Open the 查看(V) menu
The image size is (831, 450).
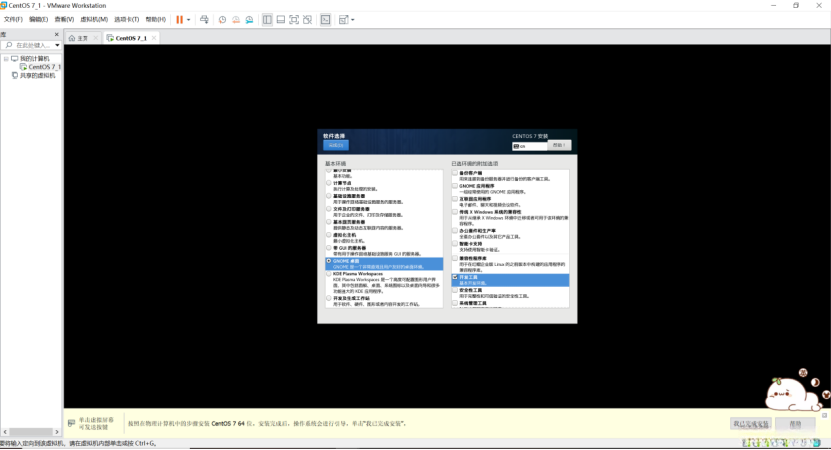[64, 20]
